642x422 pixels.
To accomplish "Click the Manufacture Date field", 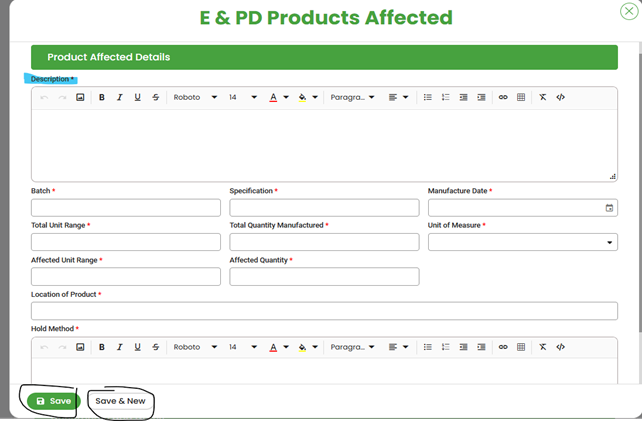I will [523, 208].
